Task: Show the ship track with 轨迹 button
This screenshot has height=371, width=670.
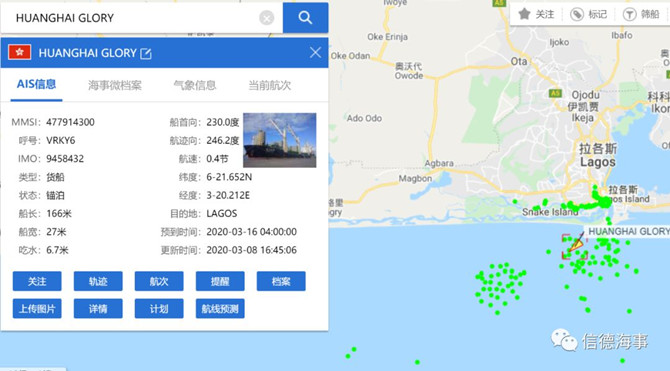Action: tap(98, 281)
